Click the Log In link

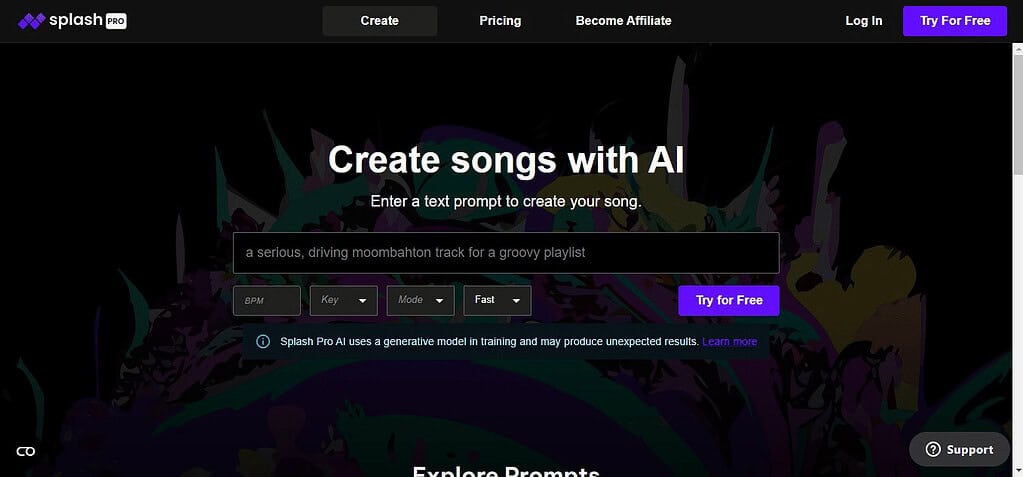[864, 21]
